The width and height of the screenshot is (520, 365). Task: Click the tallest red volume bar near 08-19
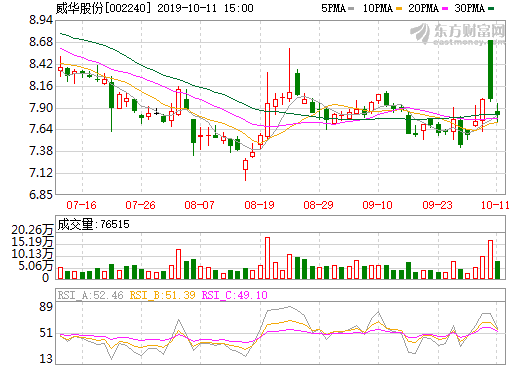tap(267, 258)
